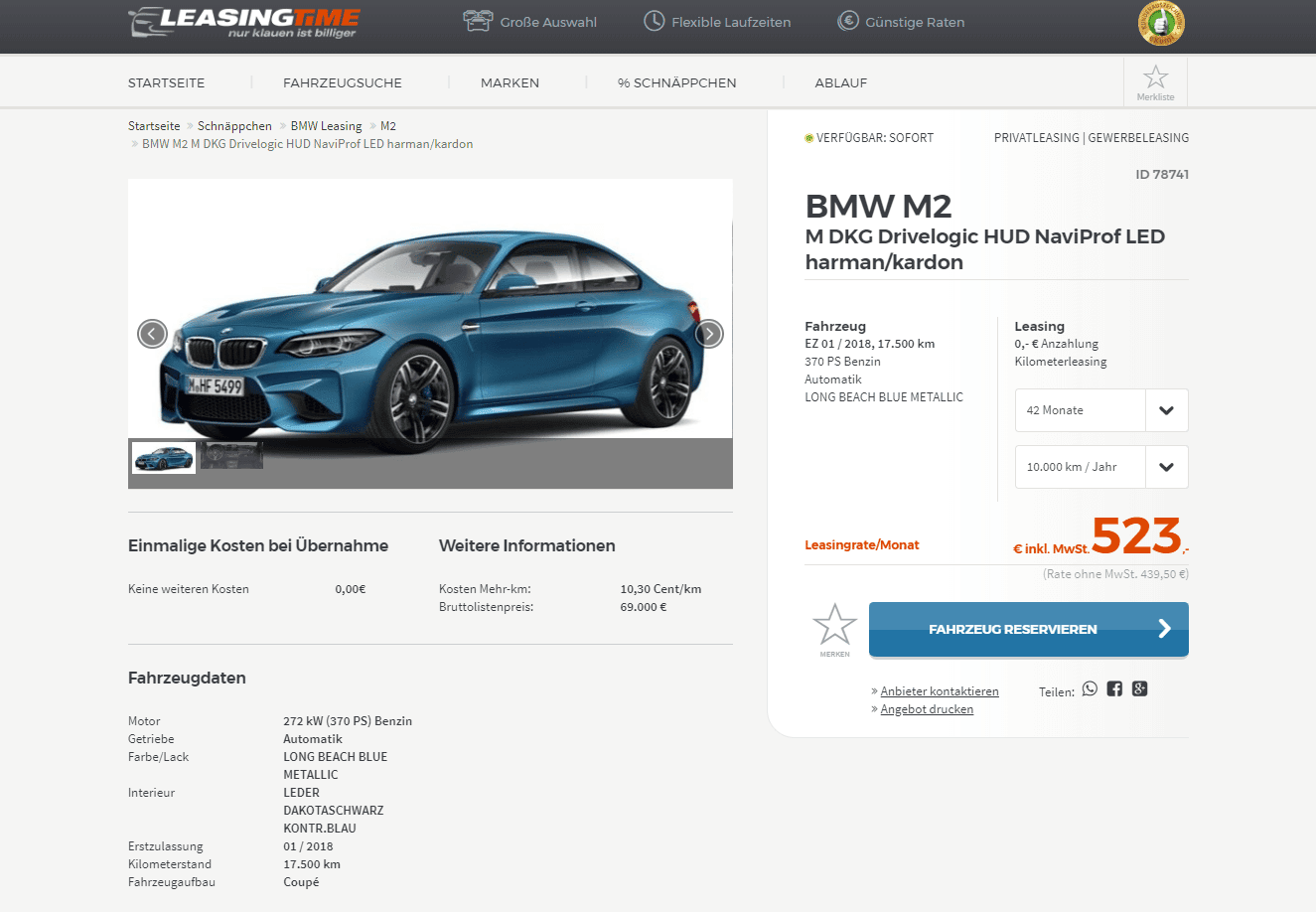Click the Flexible Laufzeiten header text
Screen dimensions: 1316x912
pyautogui.click(x=731, y=22)
